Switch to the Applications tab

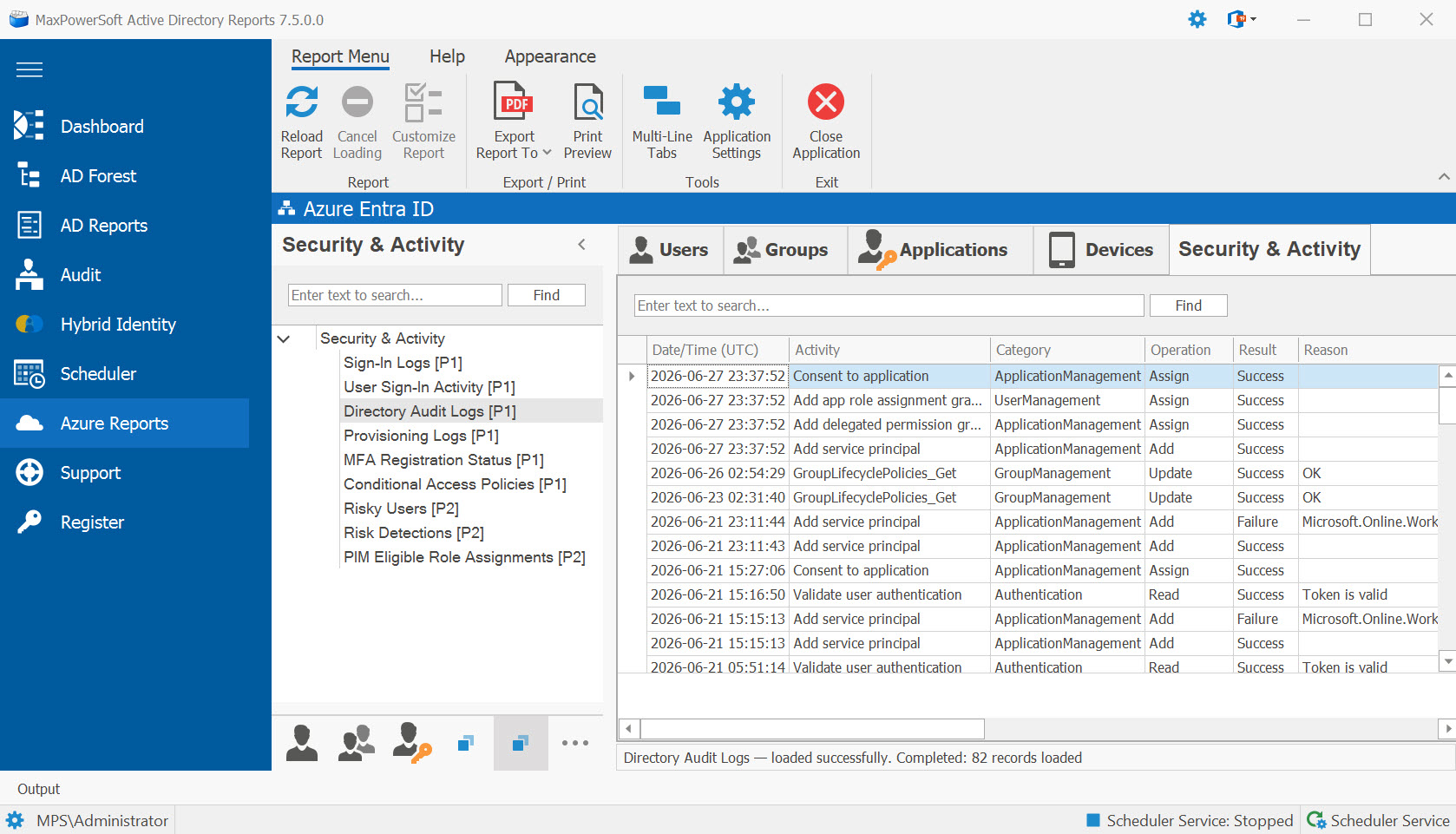[941, 250]
